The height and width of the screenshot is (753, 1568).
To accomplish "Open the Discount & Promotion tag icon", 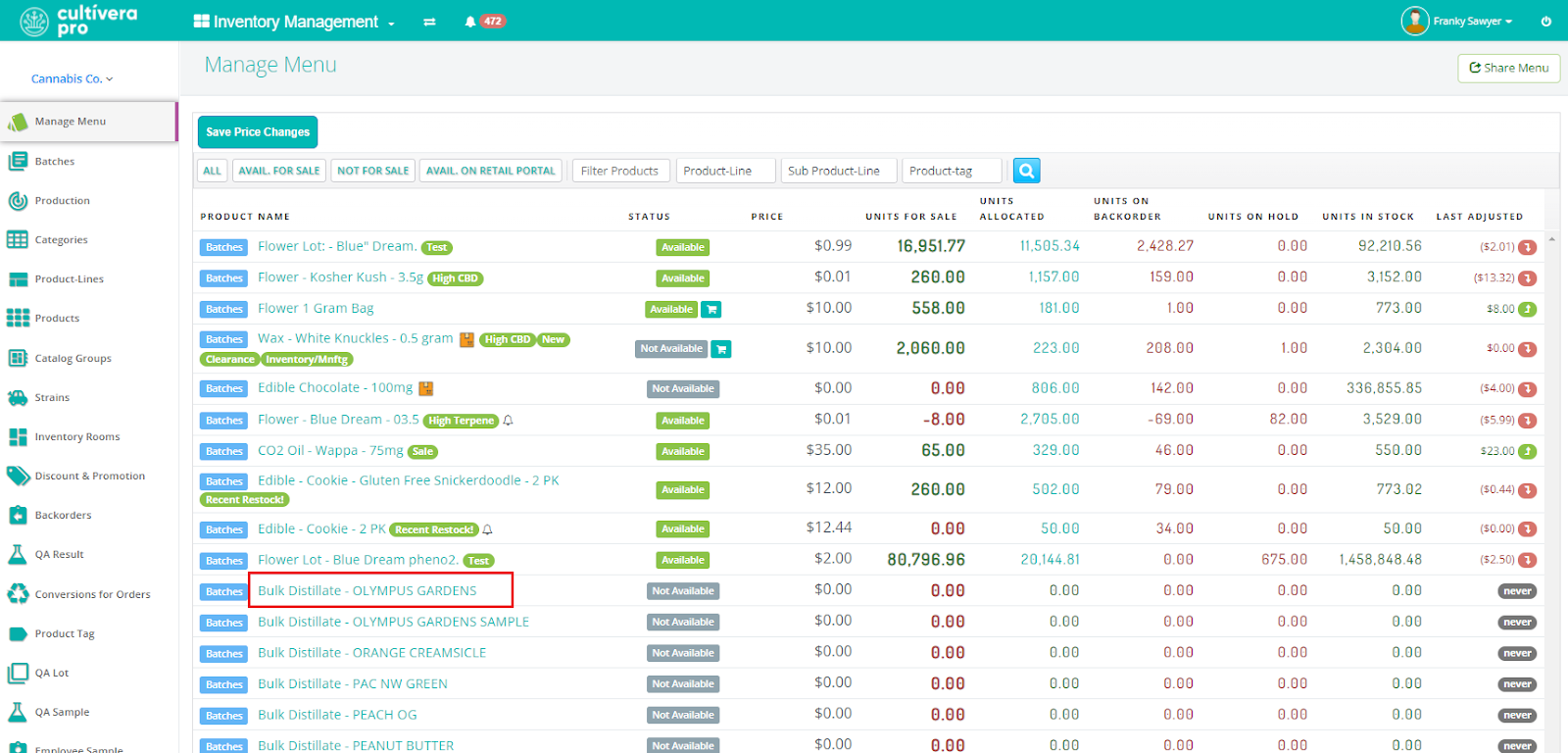I will click(x=17, y=476).
